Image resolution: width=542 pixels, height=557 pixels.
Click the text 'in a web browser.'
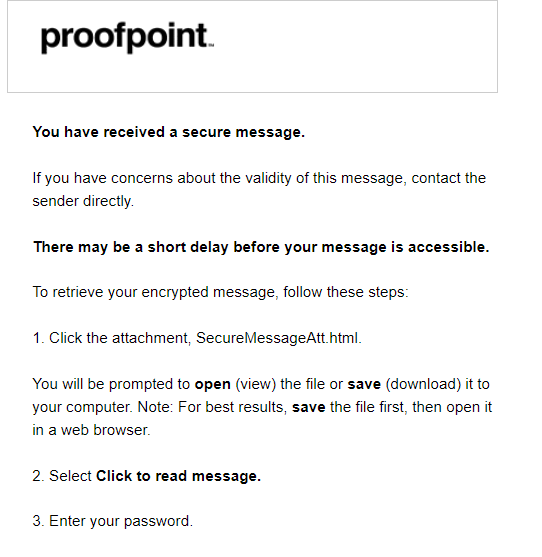pyautogui.click(x=92, y=430)
